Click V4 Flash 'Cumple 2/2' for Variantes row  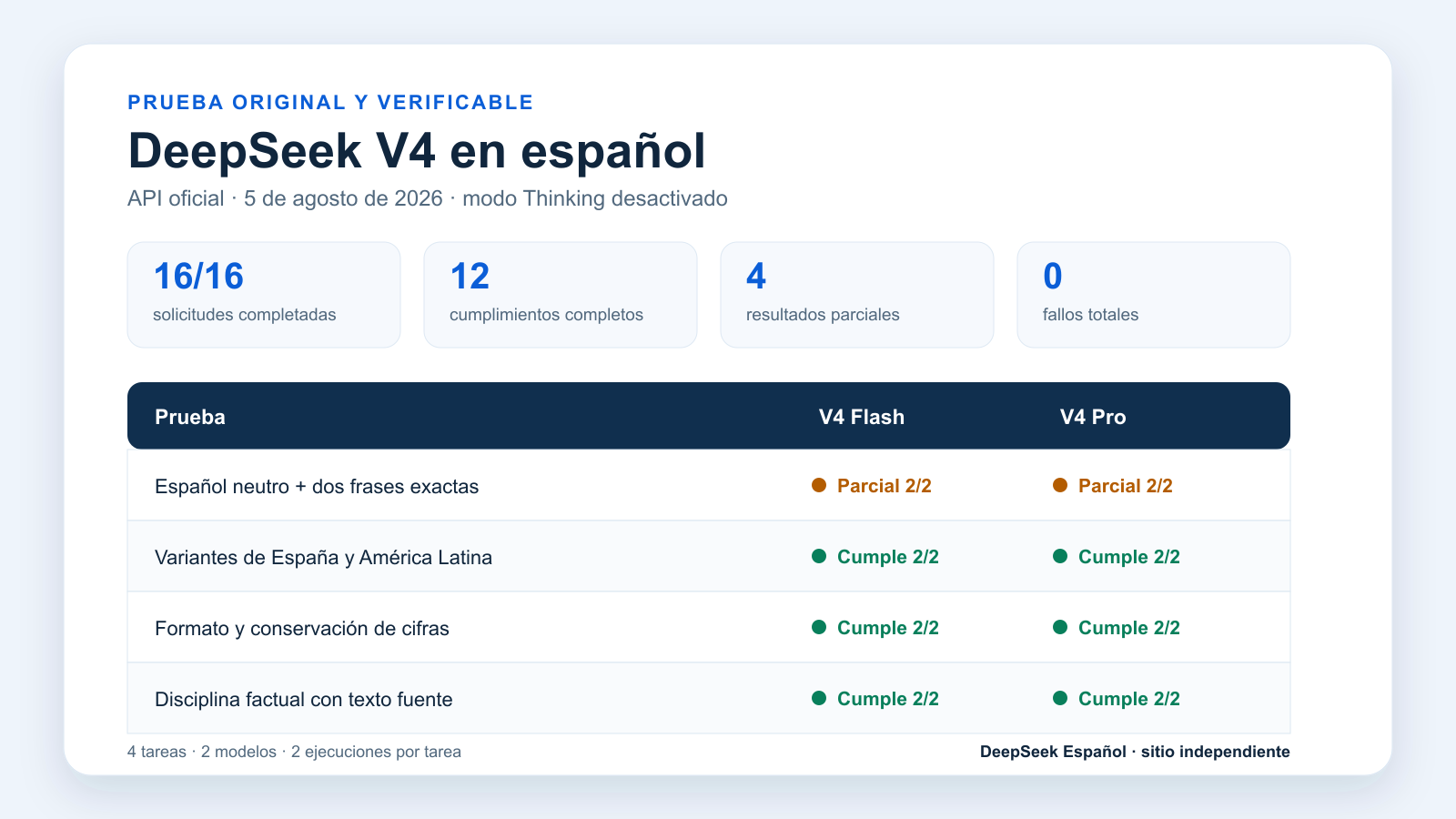[x=875, y=557]
